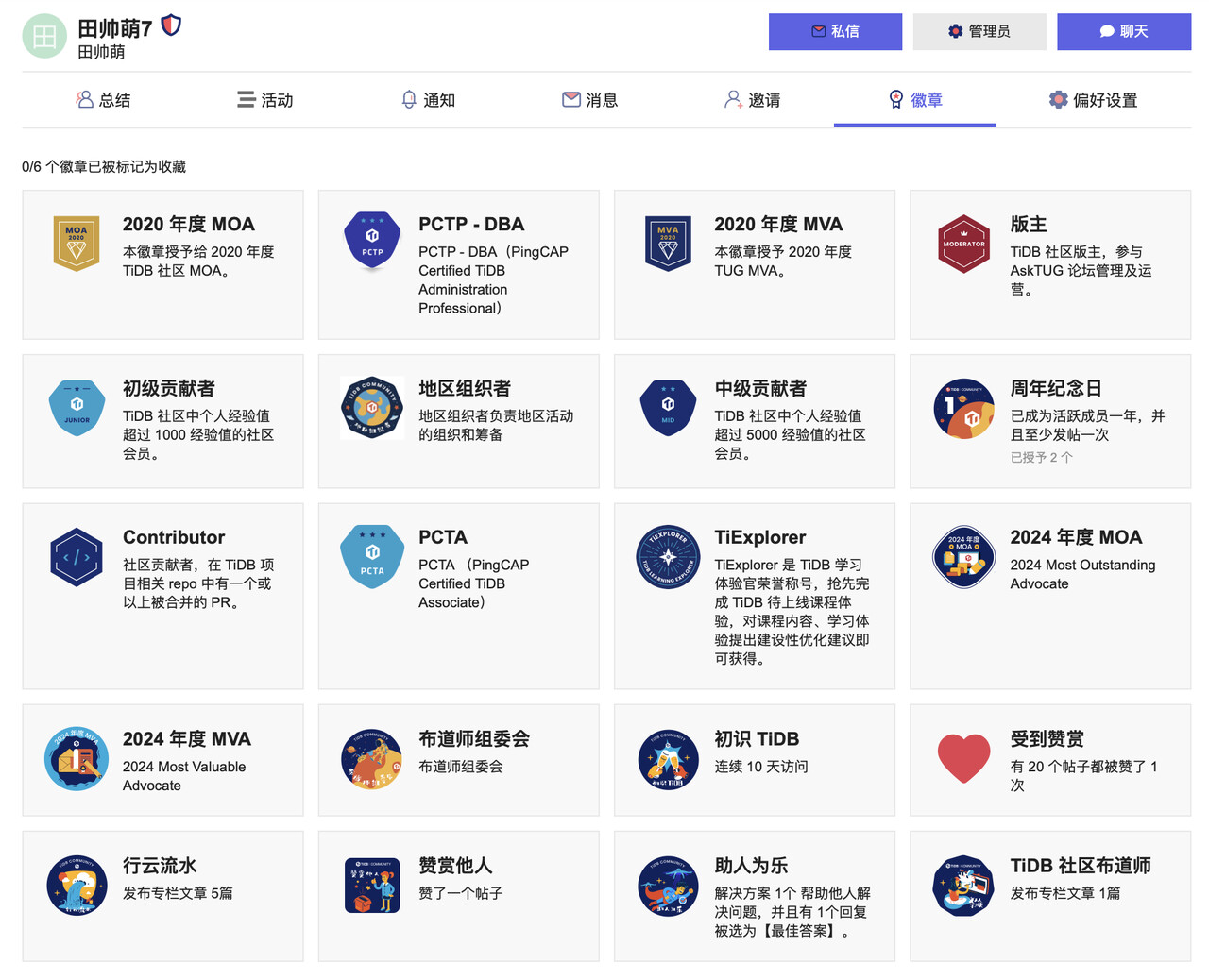Screen dimensions: 1209x980
Task: Go to the 消息 messages tab
Action: [x=590, y=100]
